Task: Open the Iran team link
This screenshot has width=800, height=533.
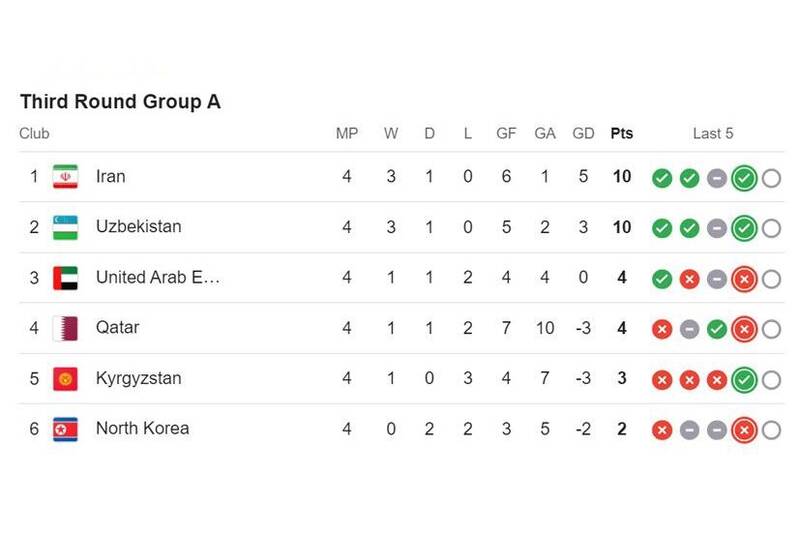Action: pos(110,177)
